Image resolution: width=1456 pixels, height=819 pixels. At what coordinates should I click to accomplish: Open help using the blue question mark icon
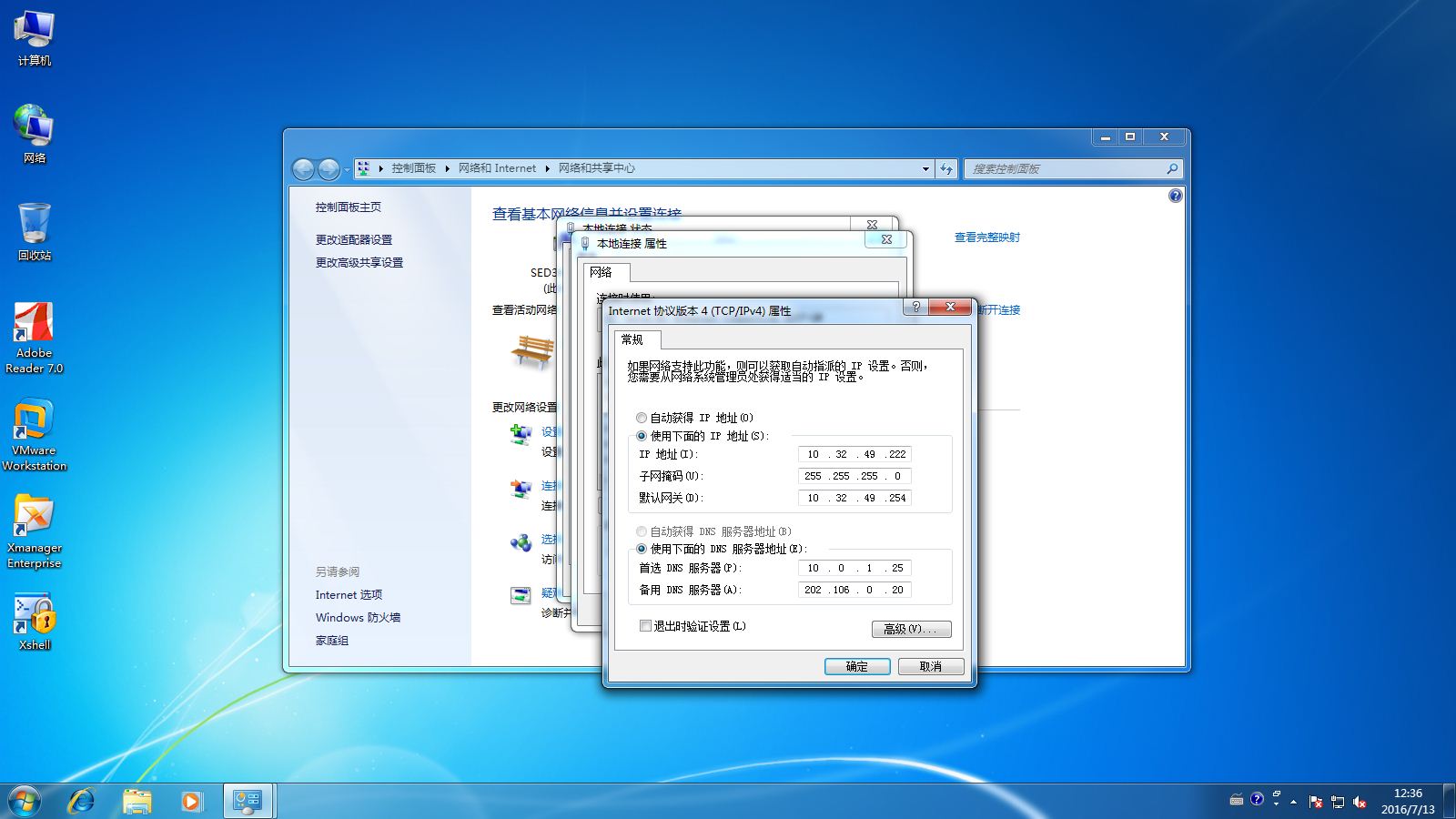pos(1175,196)
